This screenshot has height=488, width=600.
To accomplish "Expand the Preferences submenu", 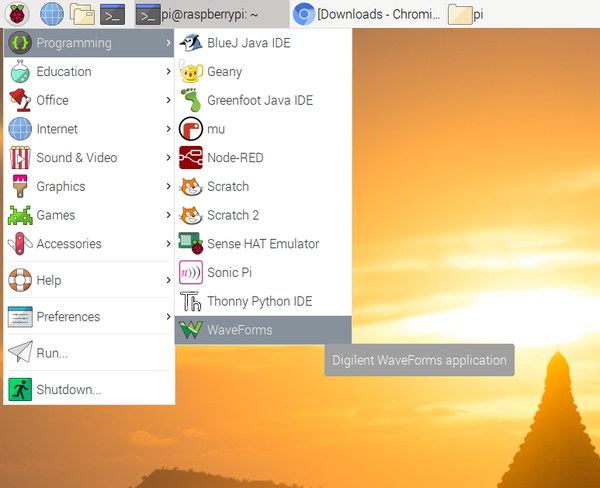I will pyautogui.click(x=68, y=316).
